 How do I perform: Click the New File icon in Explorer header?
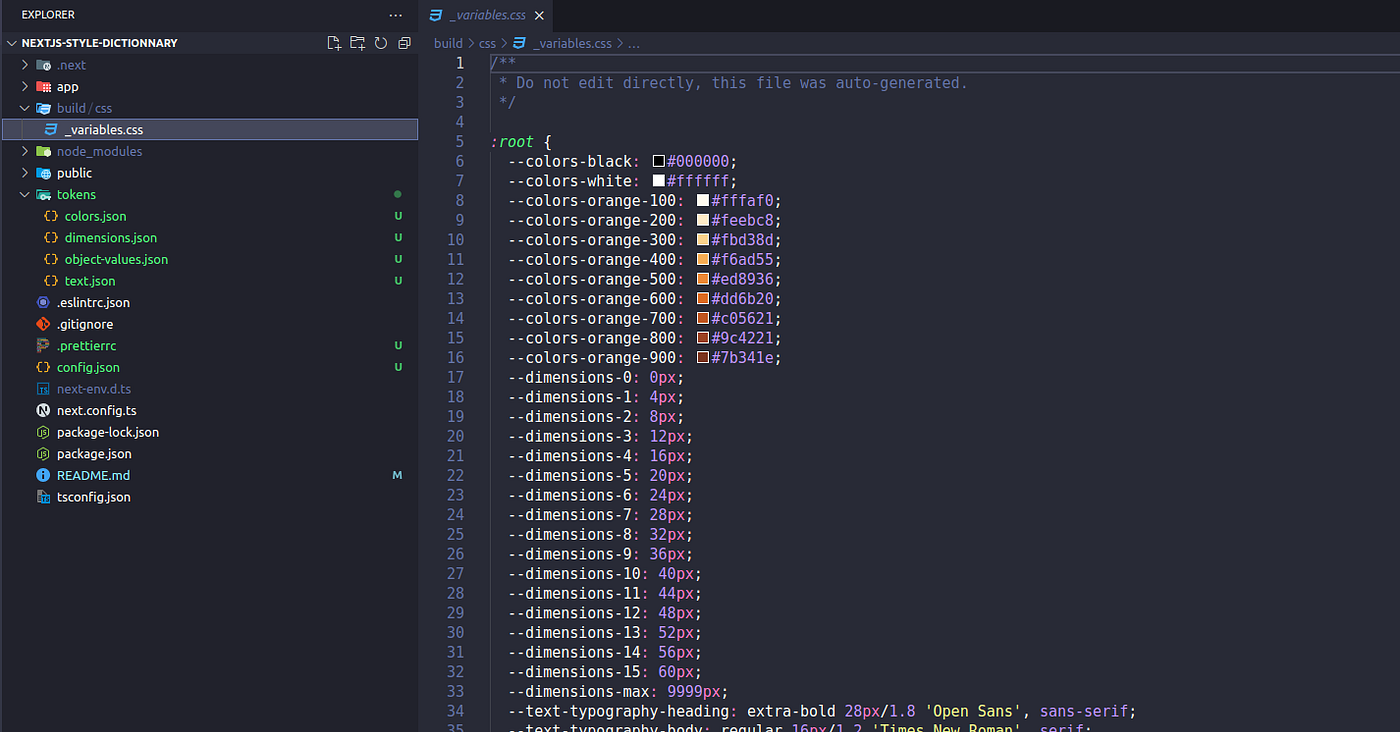[x=334, y=43]
